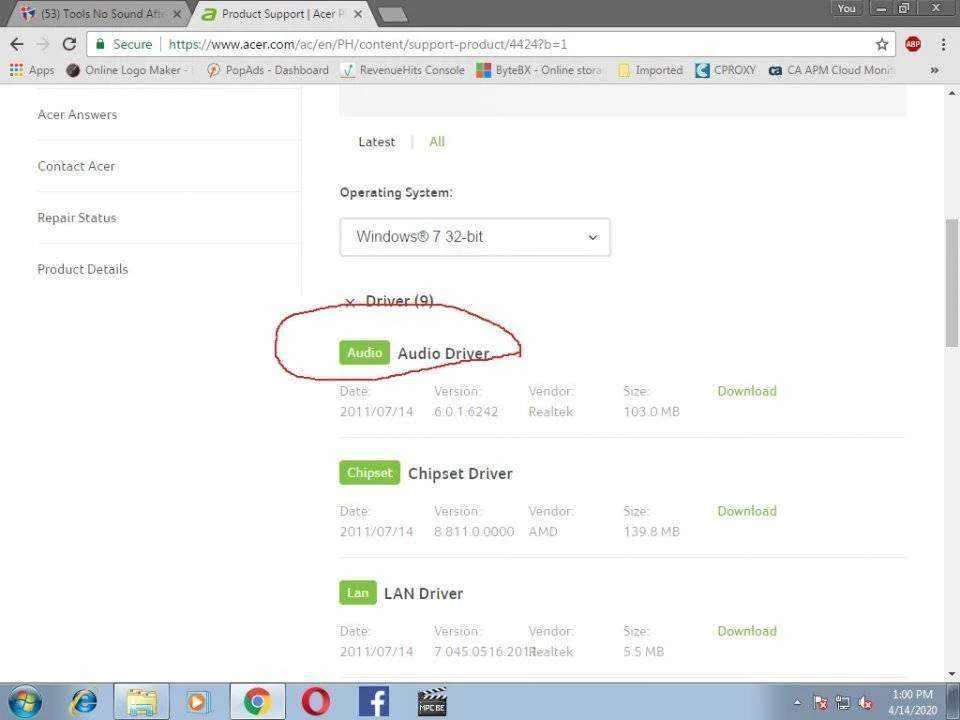The width and height of the screenshot is (960, 720).
Task: Click the address bar URL field
Action: [x=490, y=44]
